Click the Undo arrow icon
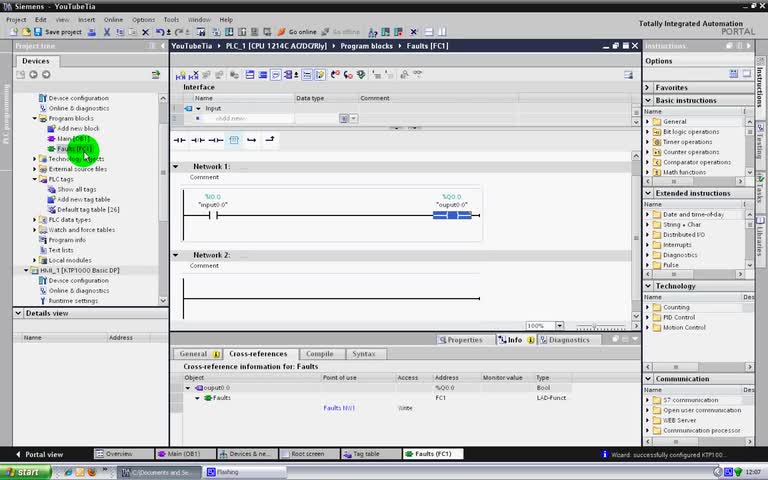 [160, 32]
